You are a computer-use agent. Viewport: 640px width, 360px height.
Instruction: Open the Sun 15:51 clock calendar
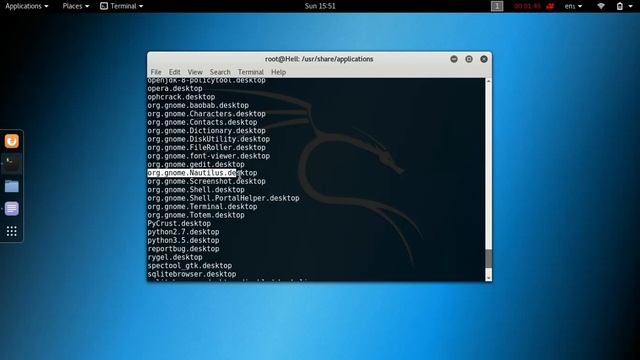pyautogui.click(x=320, y=6)
